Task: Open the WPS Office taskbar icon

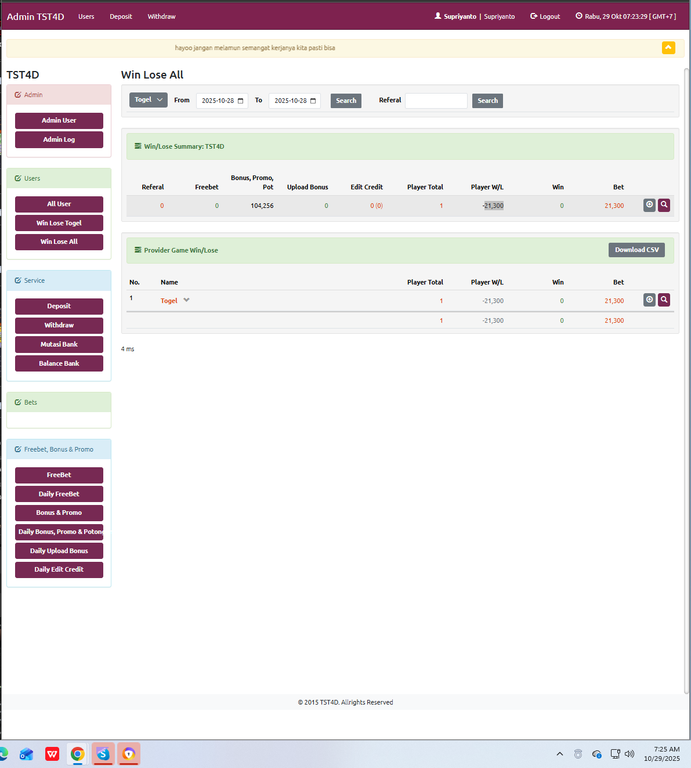Action: click(52, 754)
